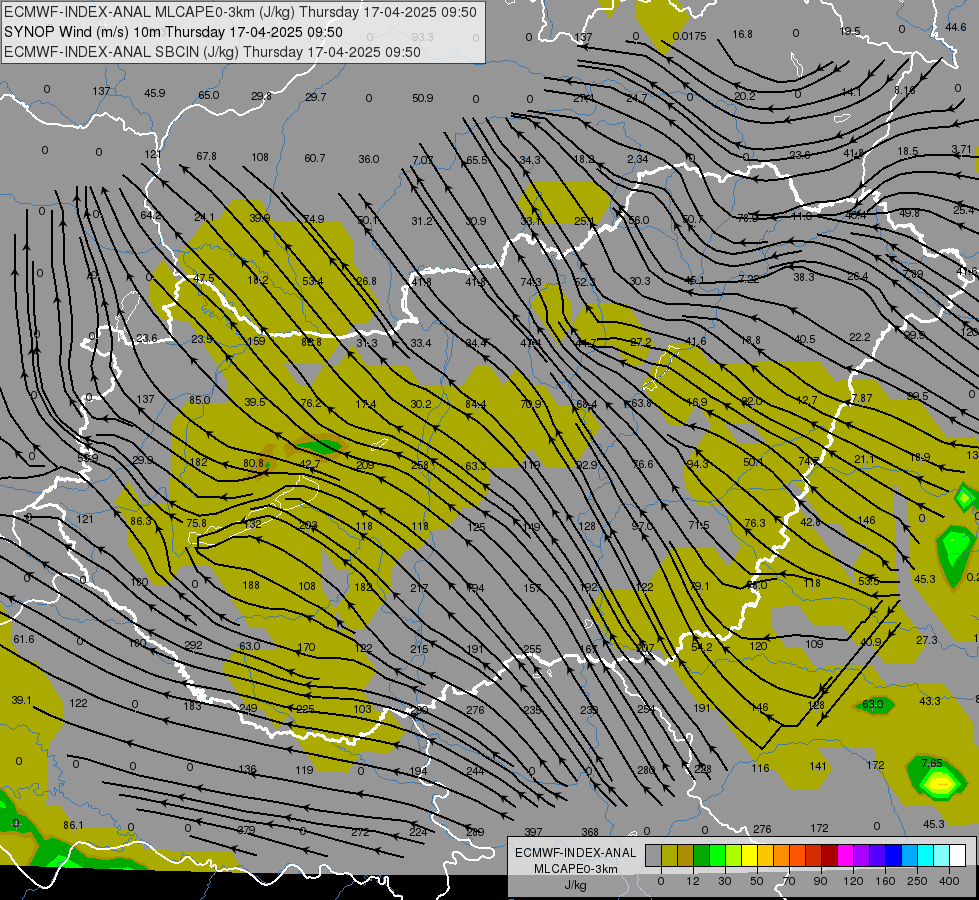
Task: Click the map value '0.0175'
Action: 689,36
